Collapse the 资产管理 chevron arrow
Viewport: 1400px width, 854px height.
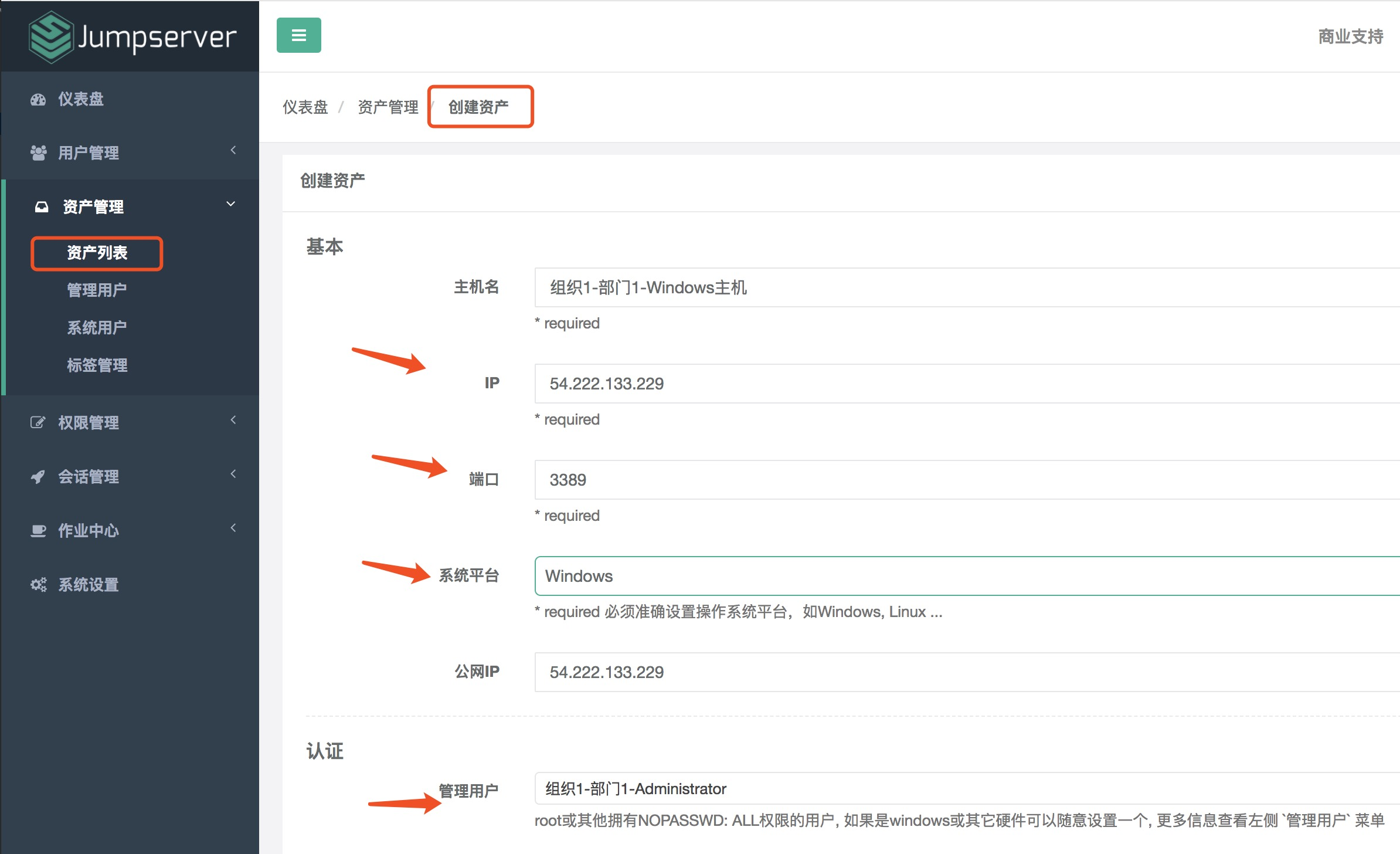point(230,204)
